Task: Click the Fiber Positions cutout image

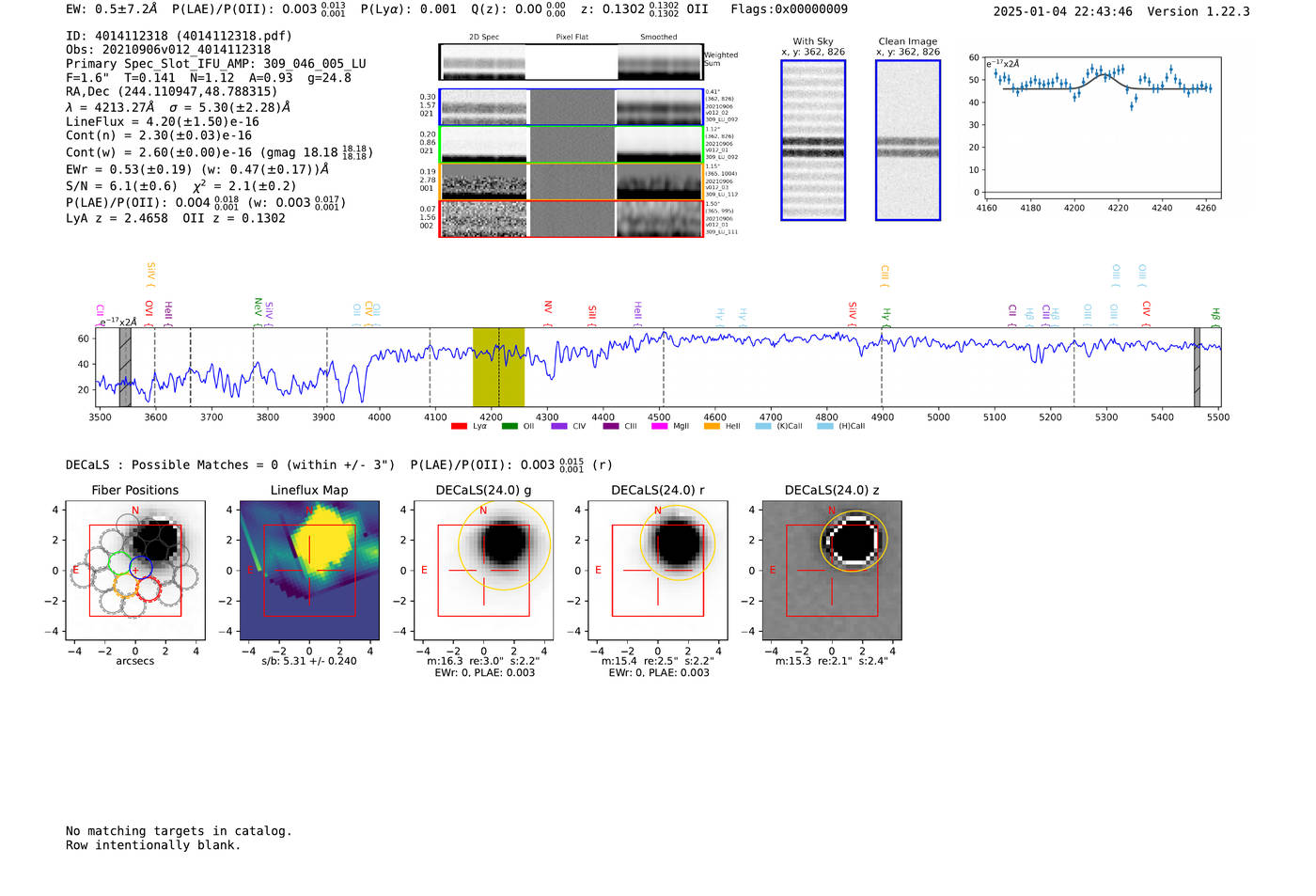Action: 135,571
